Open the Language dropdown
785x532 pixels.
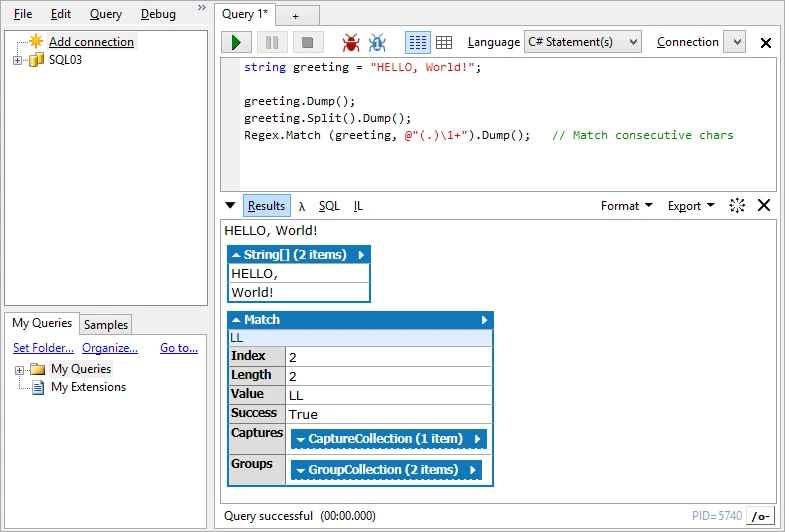(582, 42)
